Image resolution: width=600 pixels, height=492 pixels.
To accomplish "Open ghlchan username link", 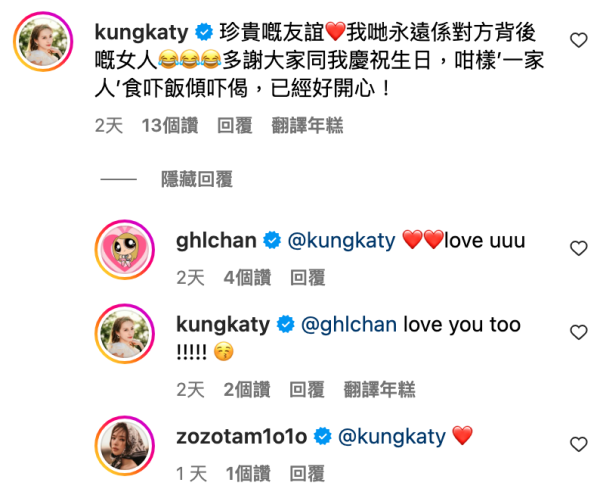I will coord(216,241).
